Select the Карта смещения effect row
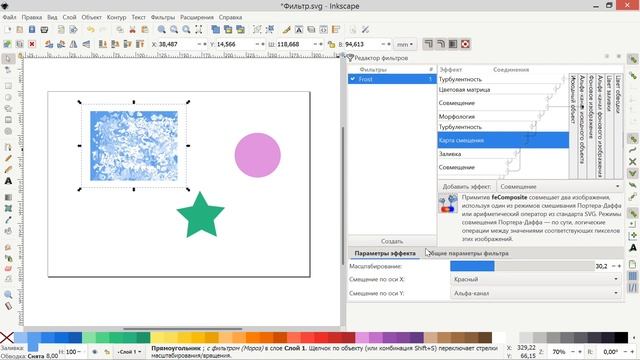Screen dimensions: 640x360 [503, 140]
